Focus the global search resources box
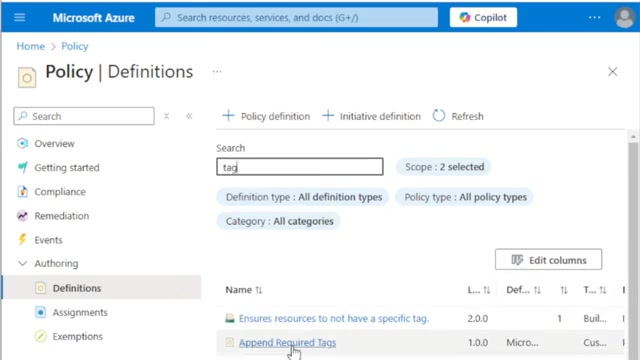640x360 pixels. (x=296, y=18)
